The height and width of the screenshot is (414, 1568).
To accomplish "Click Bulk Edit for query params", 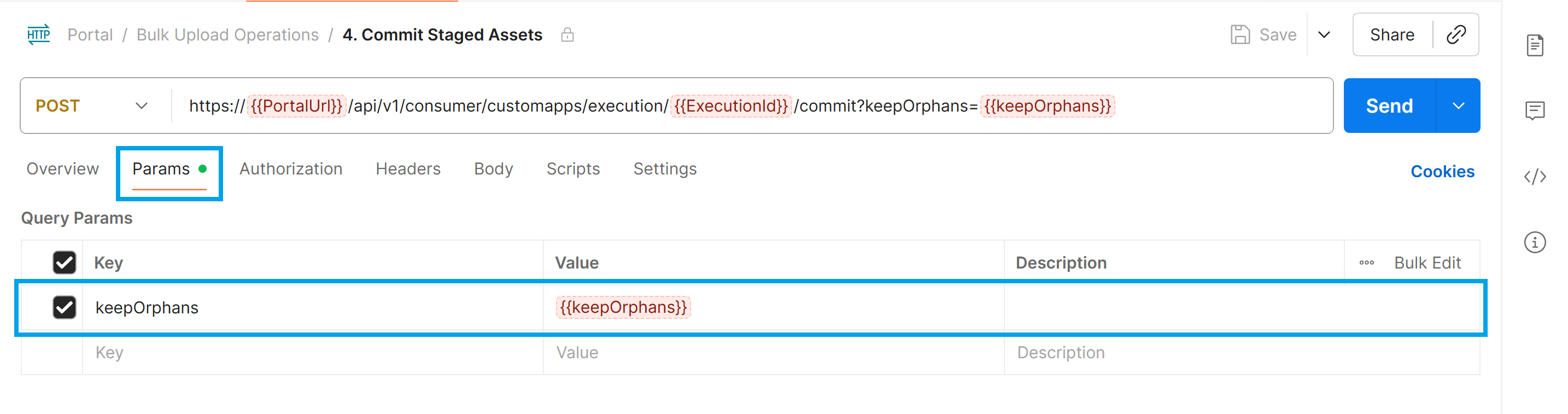I will (x=1427, y=263).
